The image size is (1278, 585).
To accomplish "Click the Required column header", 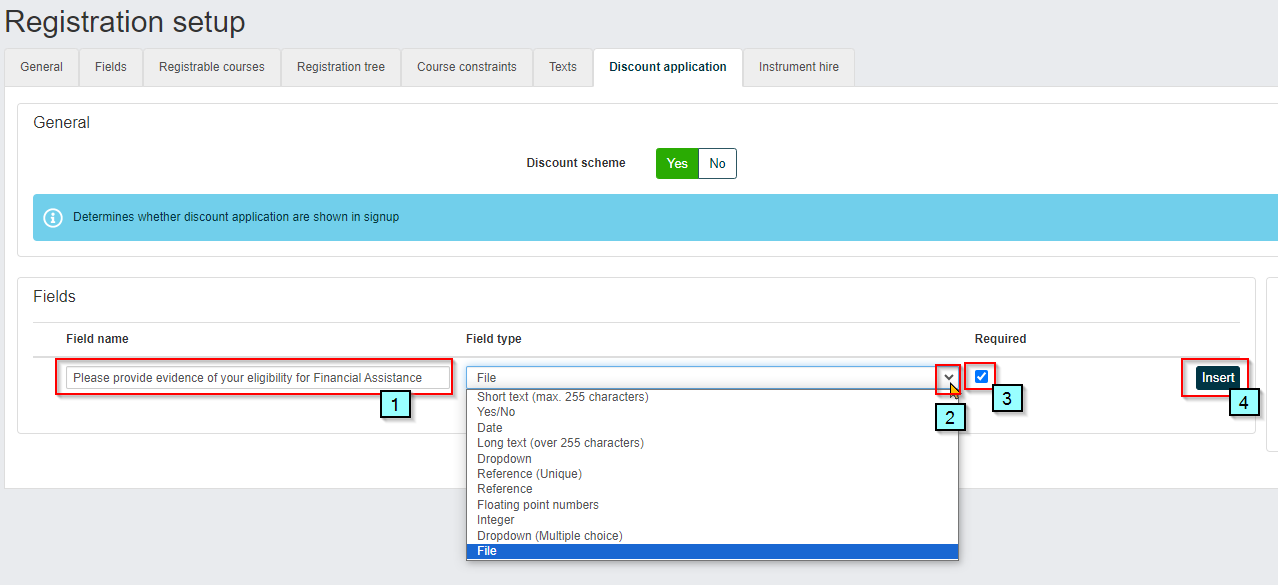I will click(x=1000, y=339).
